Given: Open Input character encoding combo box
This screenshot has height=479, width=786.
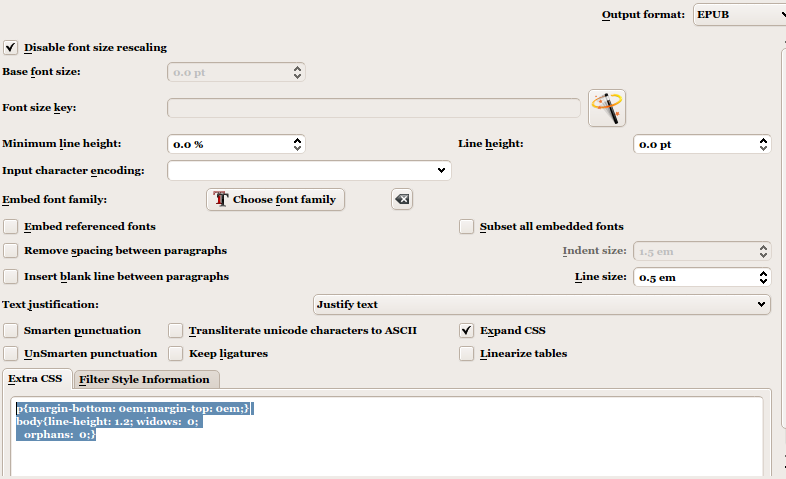Looking at the screenshot, I should 309,171.
